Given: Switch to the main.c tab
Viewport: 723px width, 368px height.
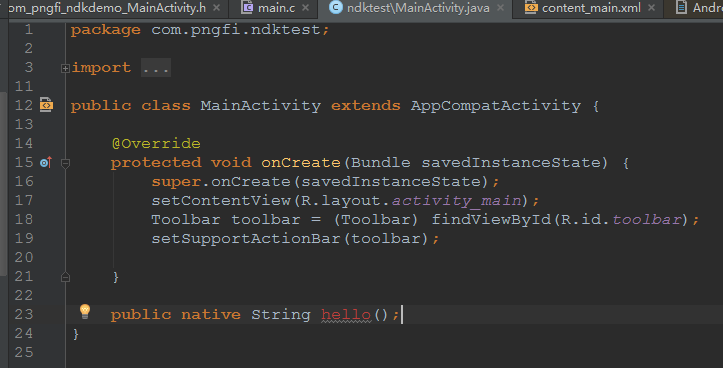Looking at the screenshot, I should (x=276, y=7).
